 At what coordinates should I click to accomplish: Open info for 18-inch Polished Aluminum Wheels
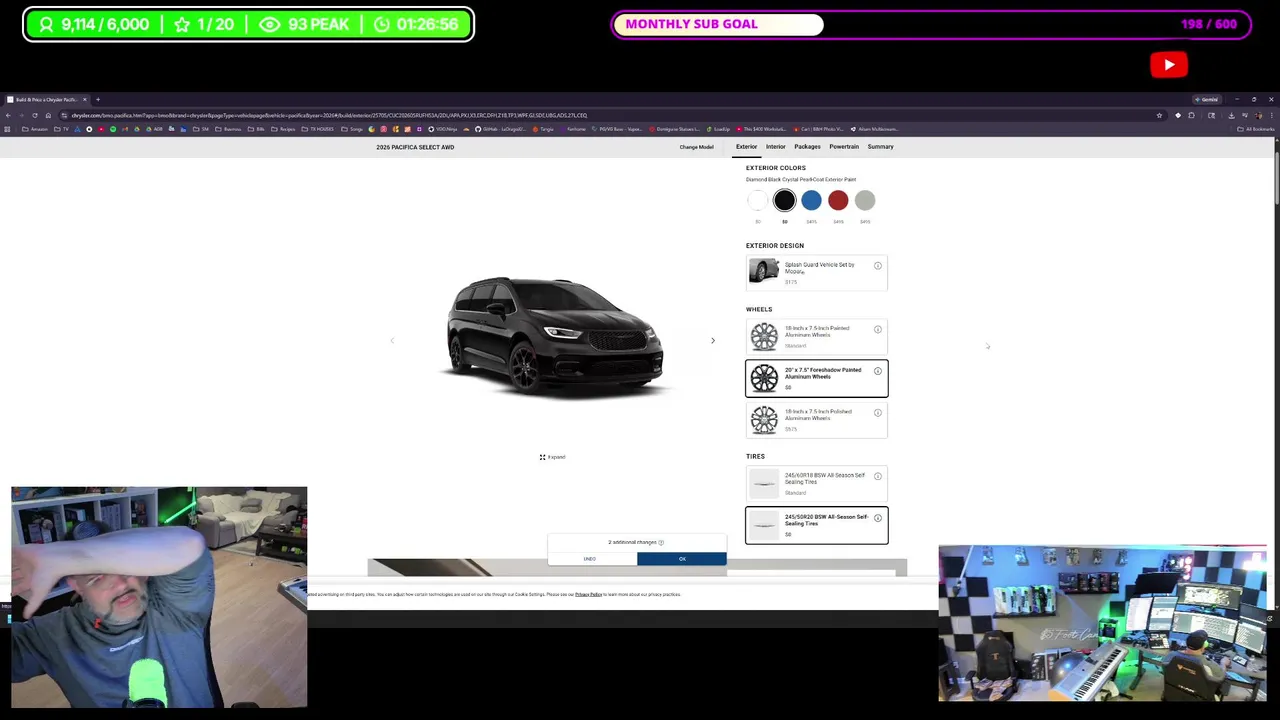point(878,413)
